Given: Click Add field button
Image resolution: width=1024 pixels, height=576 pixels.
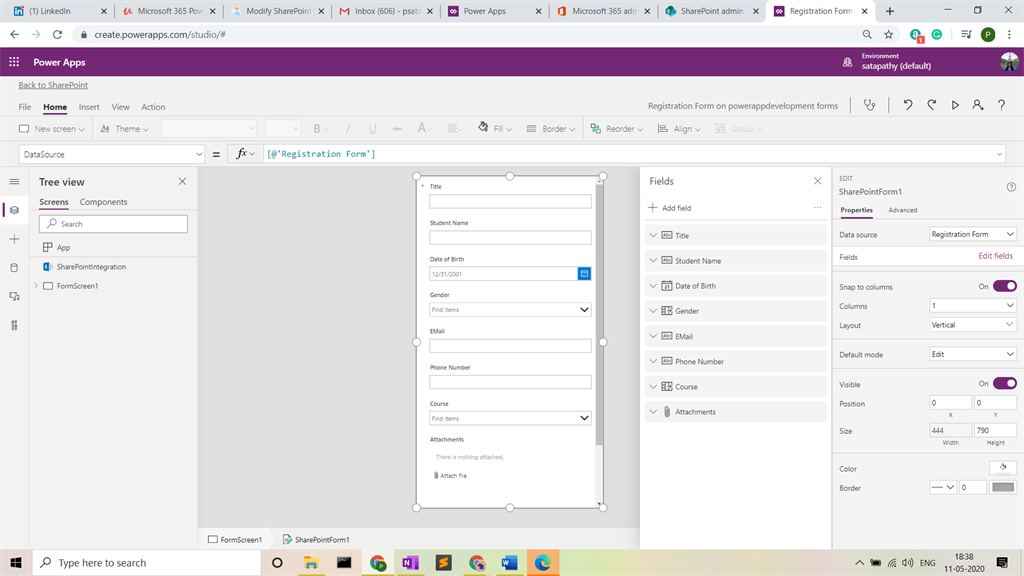Looking at the screenshot, I should pos(670,208).
